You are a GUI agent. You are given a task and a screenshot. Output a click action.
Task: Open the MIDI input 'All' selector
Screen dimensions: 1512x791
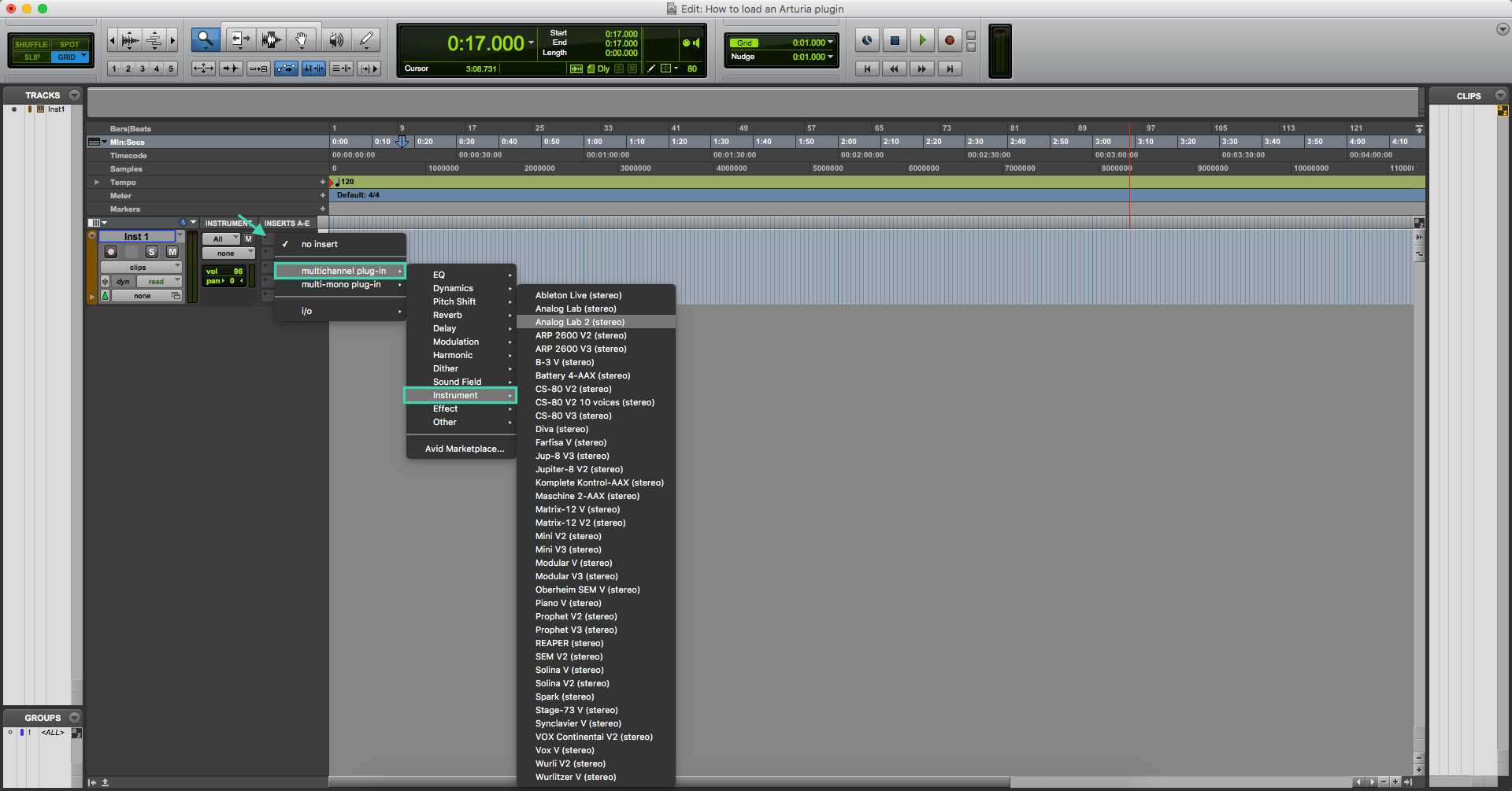[221, 238]
